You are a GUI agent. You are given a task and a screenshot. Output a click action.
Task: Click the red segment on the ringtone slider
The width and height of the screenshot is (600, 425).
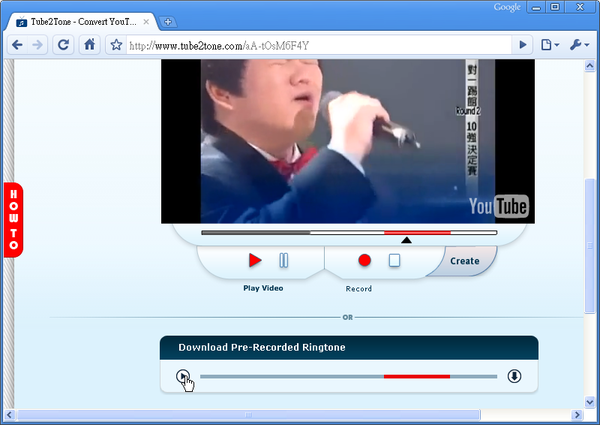click(x=417, y=377)
